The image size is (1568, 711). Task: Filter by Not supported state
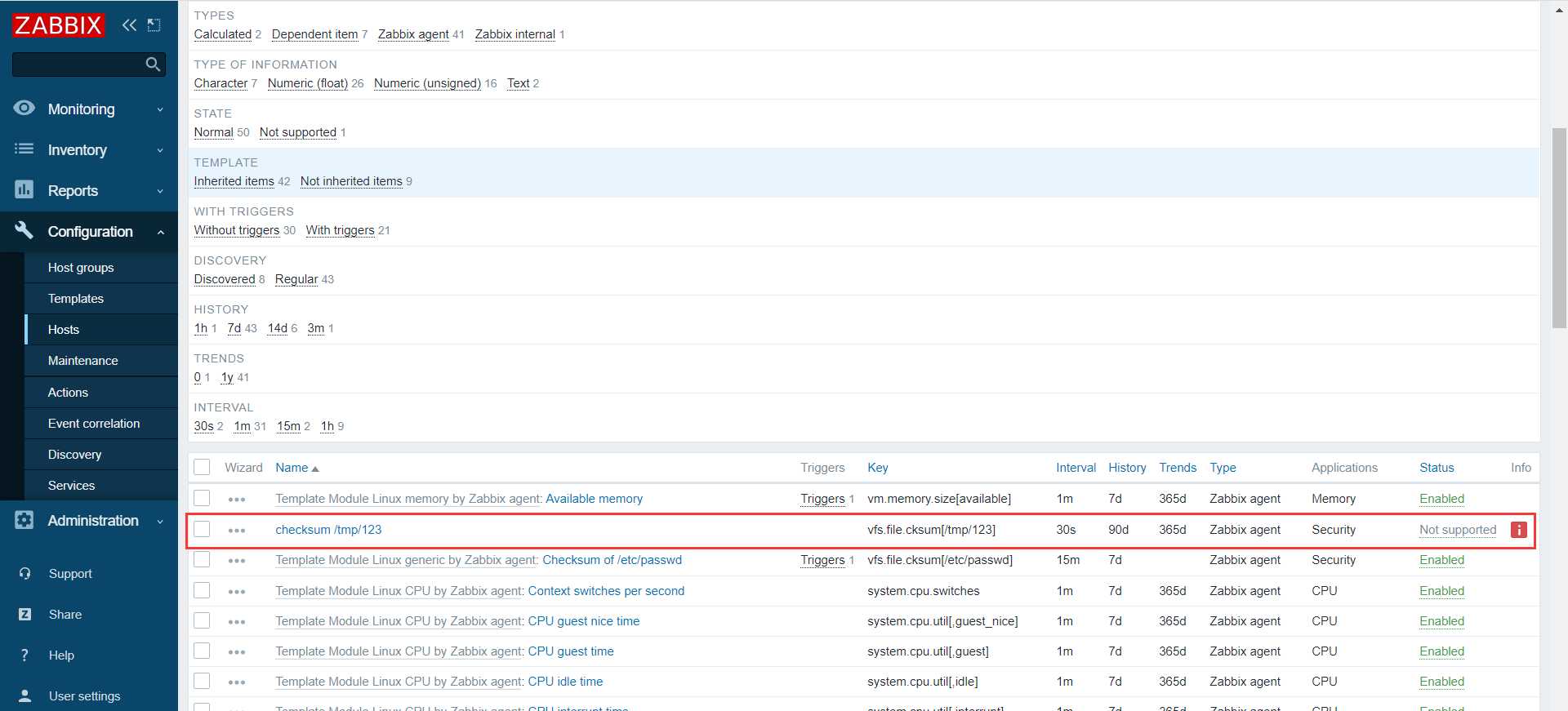point(298,132)
